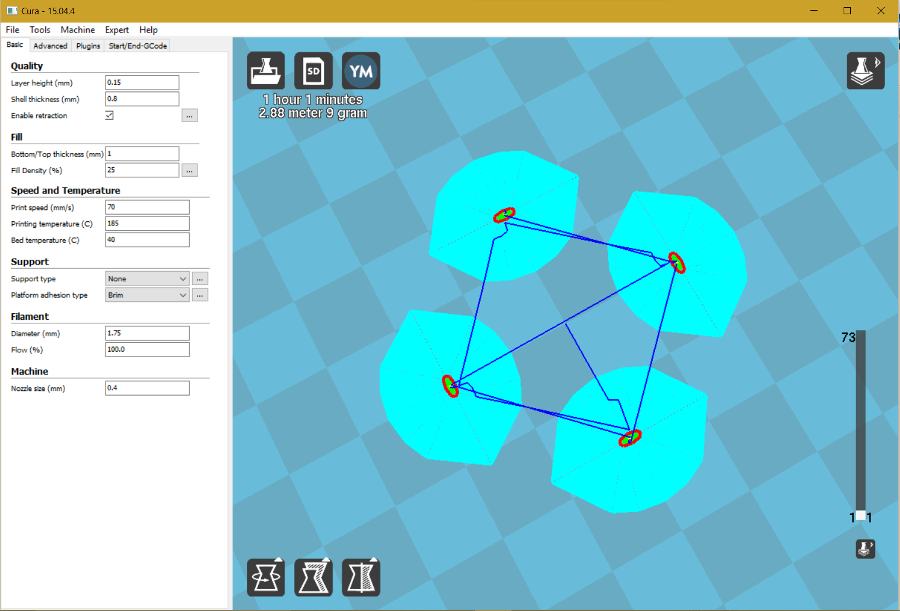Select the Scale tool icon
Screen dimensions: 900x611
click(313, 577)
